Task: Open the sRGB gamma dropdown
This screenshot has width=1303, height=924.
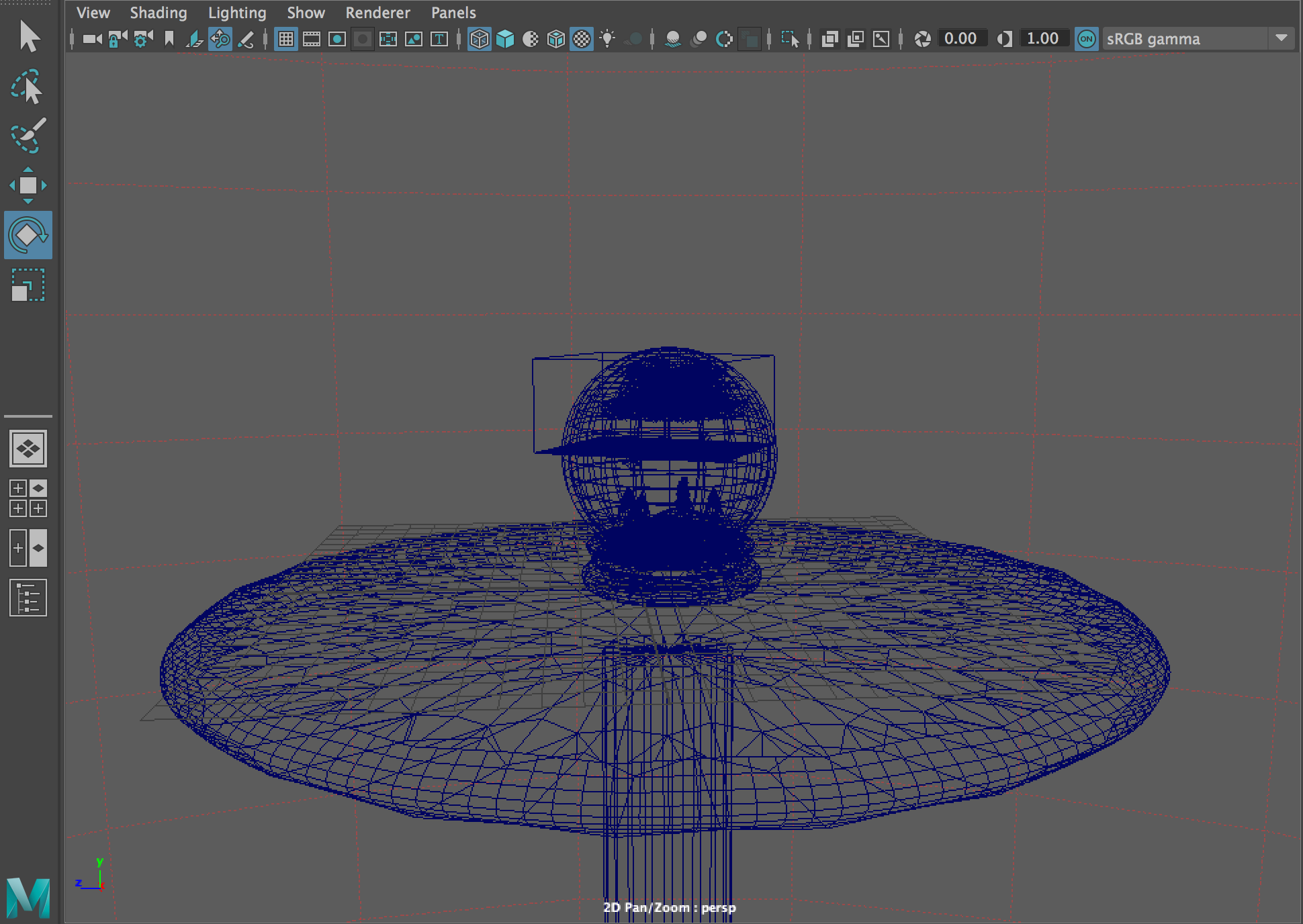Action: point(1198,39)
